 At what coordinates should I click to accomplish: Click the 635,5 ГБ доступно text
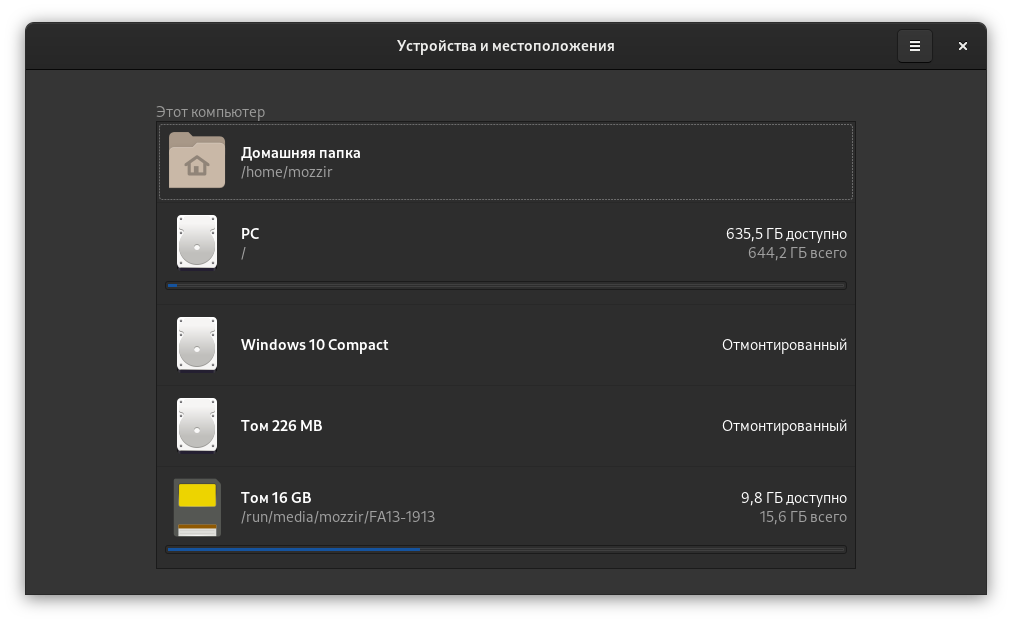pyautogui.click(x=786, y=234)
